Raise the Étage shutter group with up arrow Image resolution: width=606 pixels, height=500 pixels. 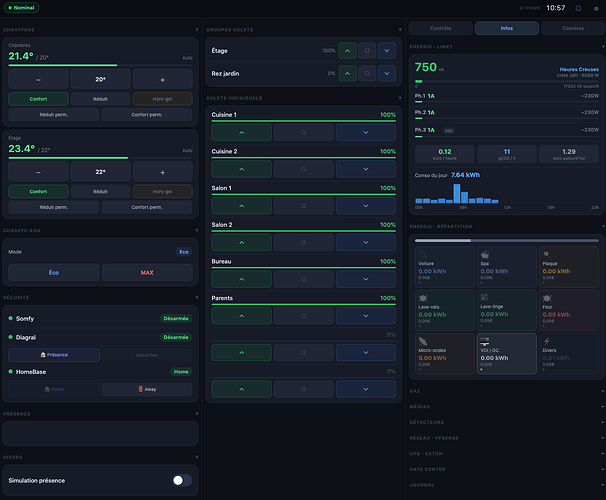[x=347, y=51]
